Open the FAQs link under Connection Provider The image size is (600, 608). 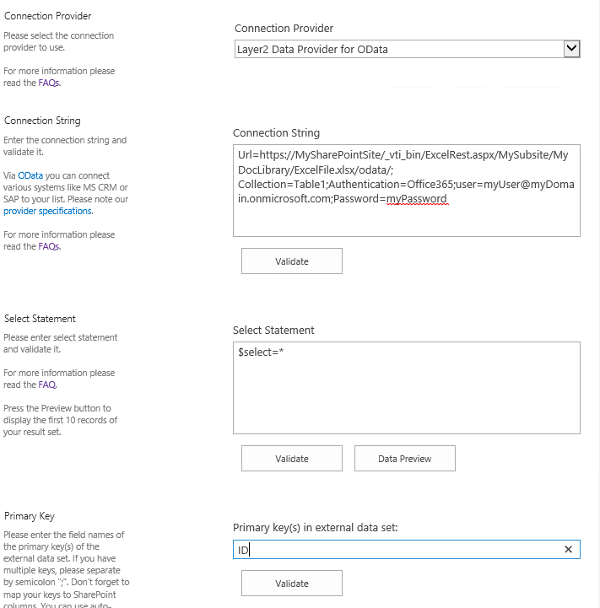pyautogui.click(x=49, y=83)
